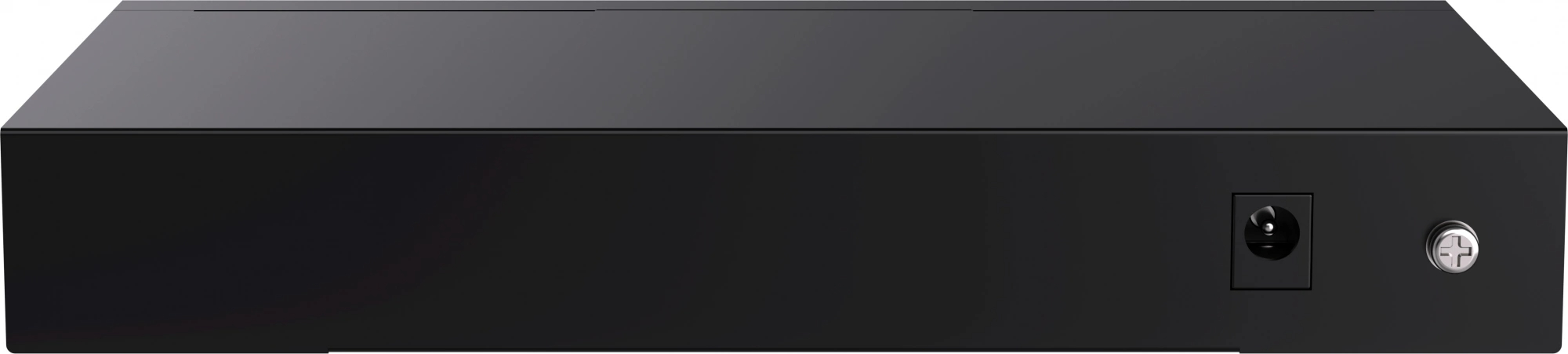Click the bottom recessed base of chassis

pos(784,350)
